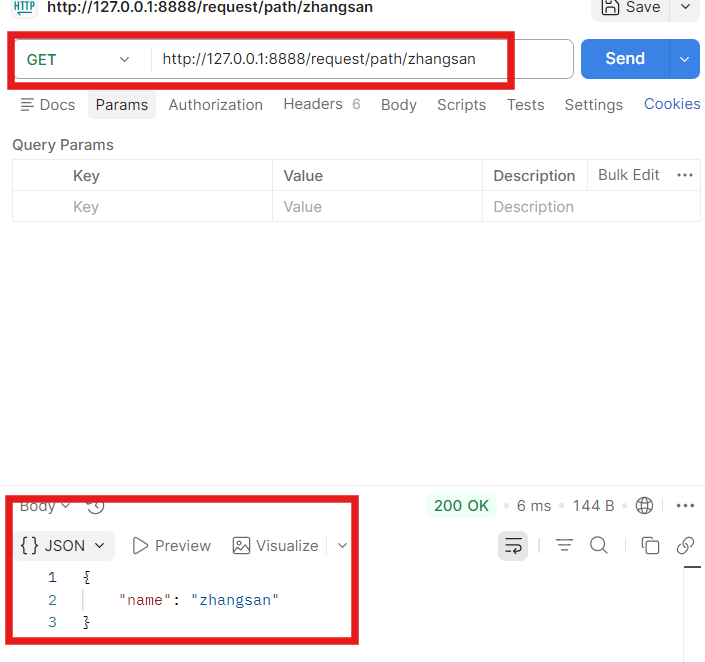Click the Query Params heading
705x662 pixels.
click(x=63, y=145)
